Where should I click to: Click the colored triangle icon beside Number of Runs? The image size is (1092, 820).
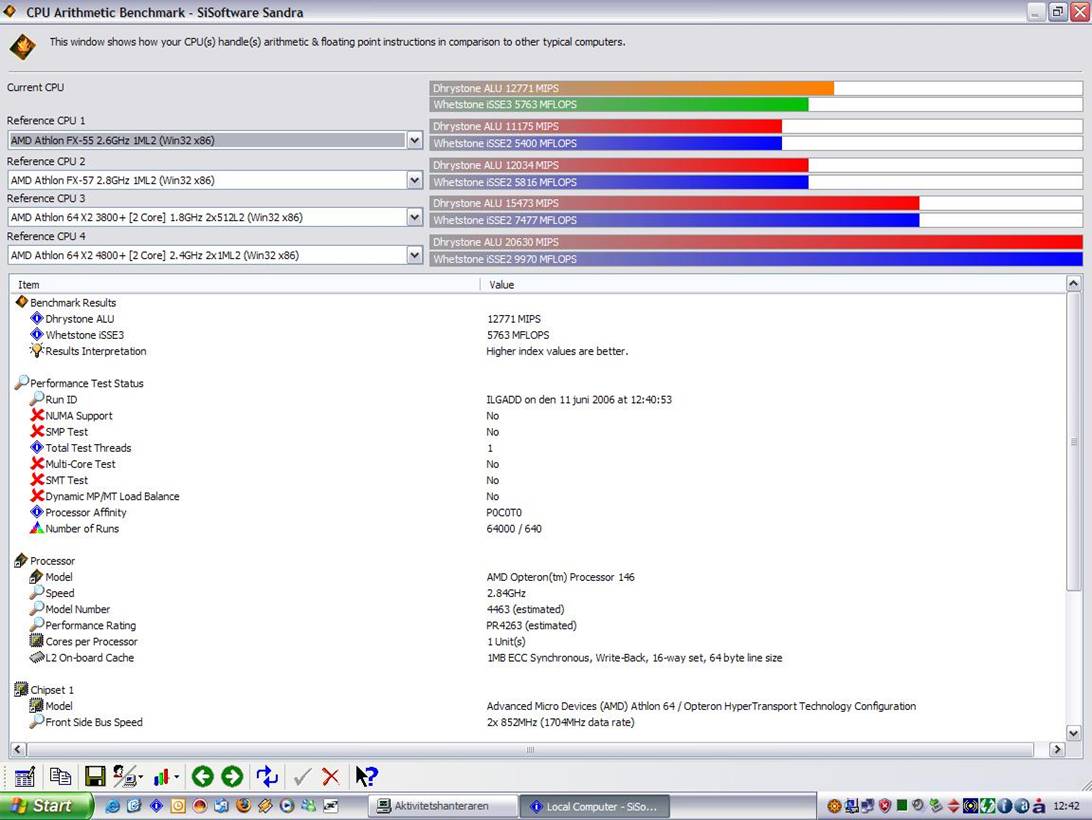click(37, 528)
